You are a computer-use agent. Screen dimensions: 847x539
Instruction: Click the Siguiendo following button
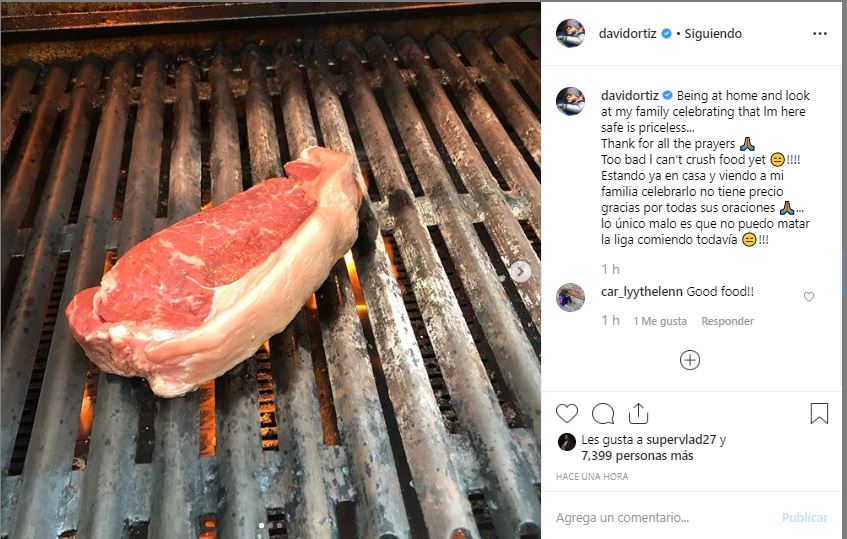point(713,33)
